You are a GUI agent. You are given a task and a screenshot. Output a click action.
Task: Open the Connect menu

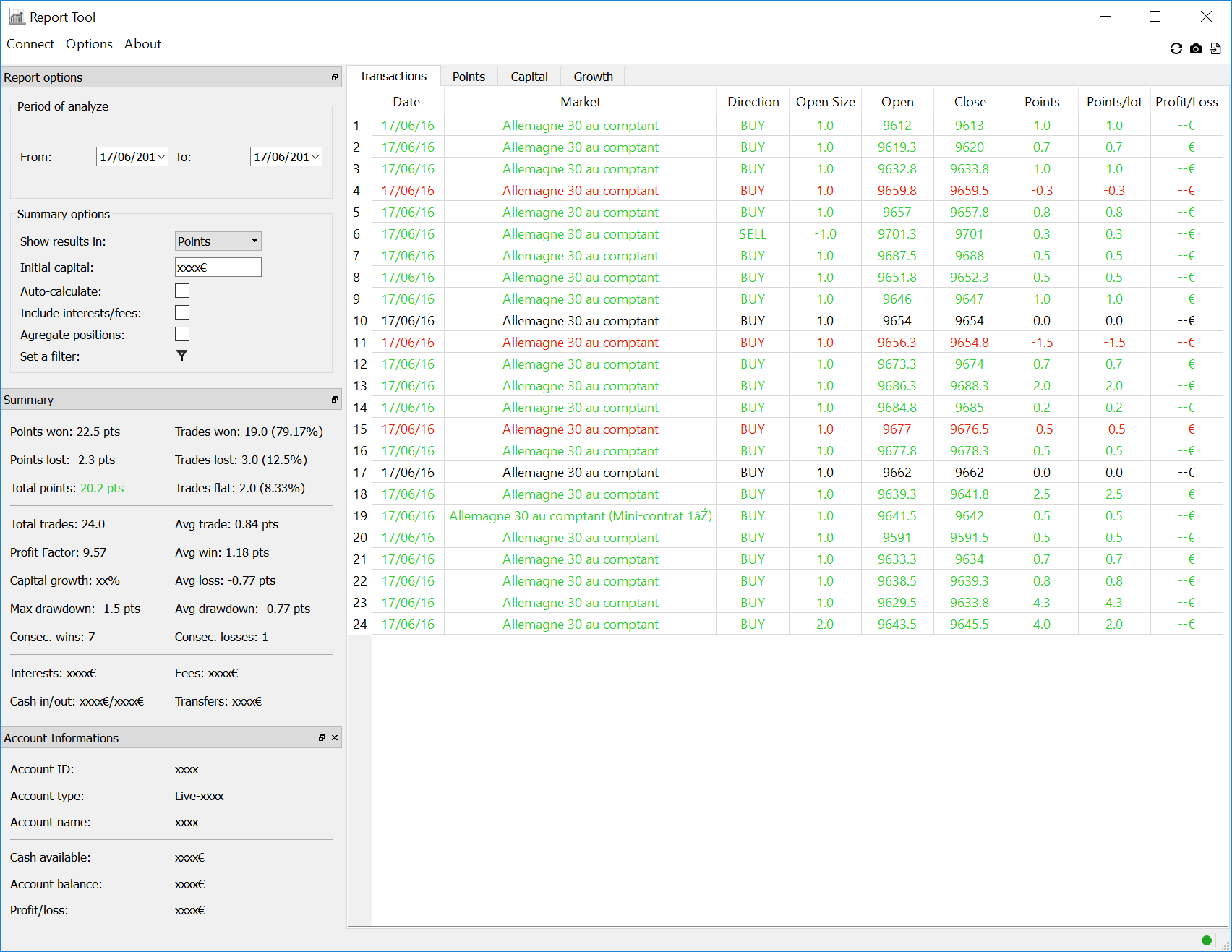[x=30, y=44]
